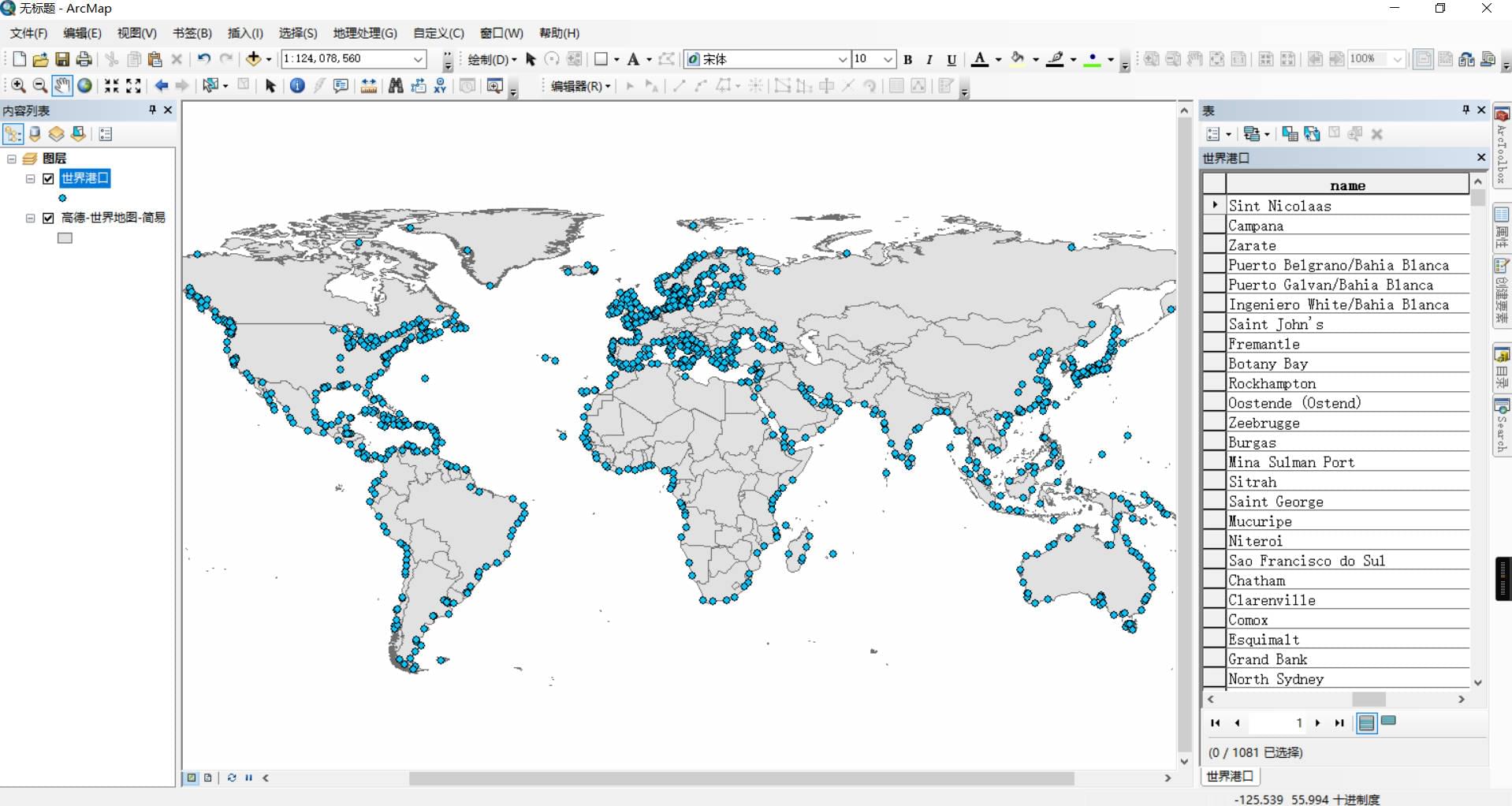Open a map document folder icon
This screenshot has height=806, width=1512.
40,58
